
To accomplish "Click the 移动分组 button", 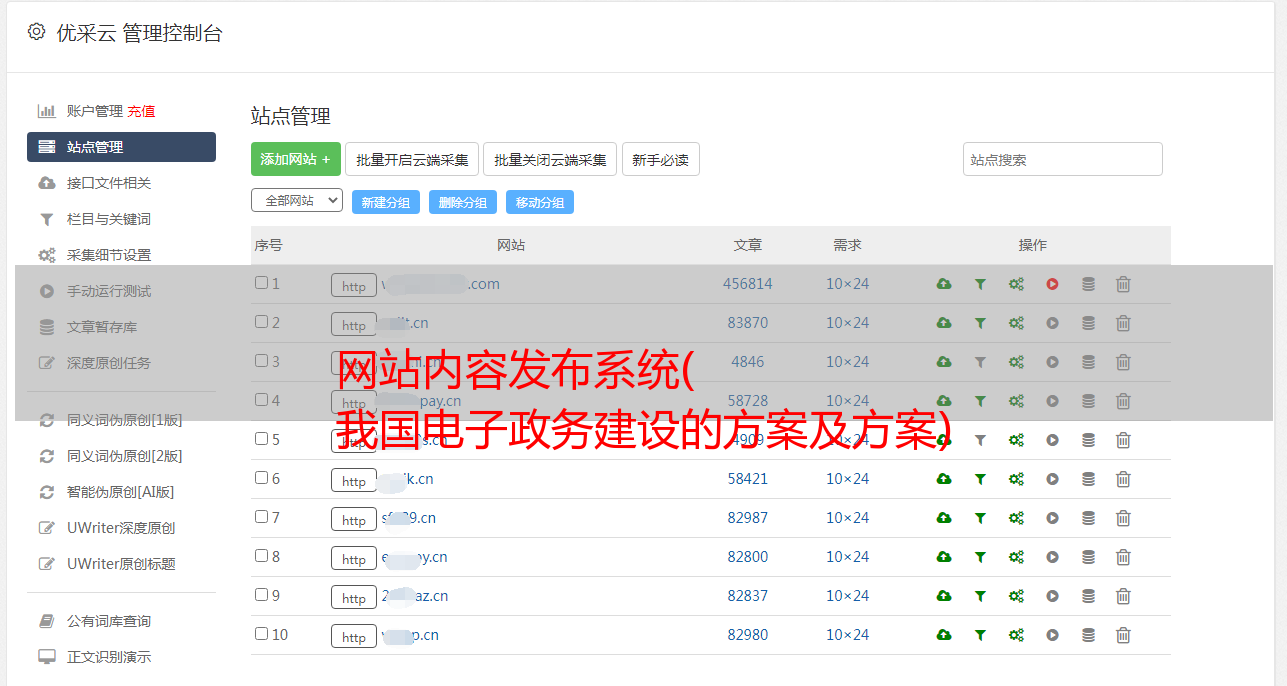I will click(540, 202).
